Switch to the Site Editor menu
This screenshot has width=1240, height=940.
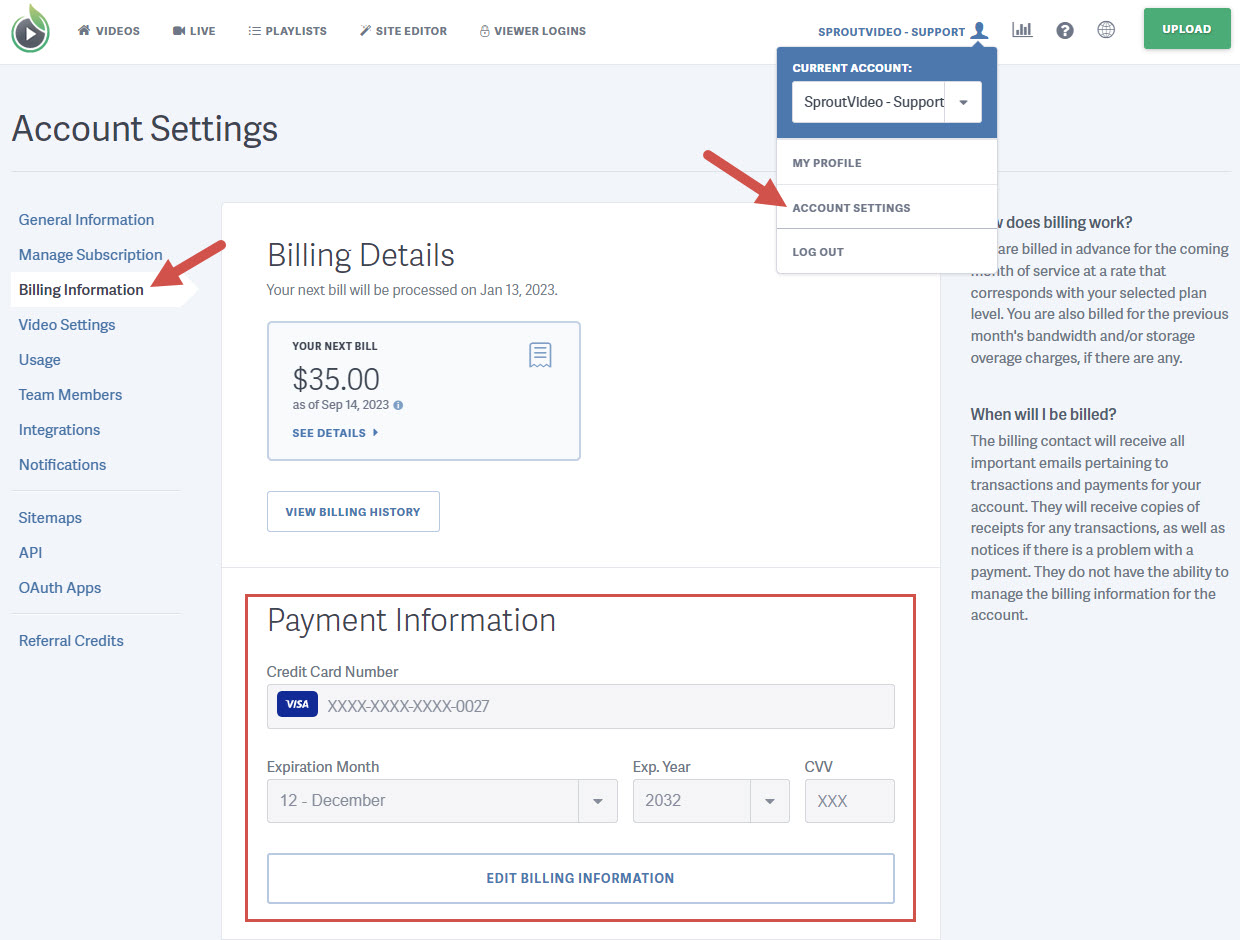(403, 31)
